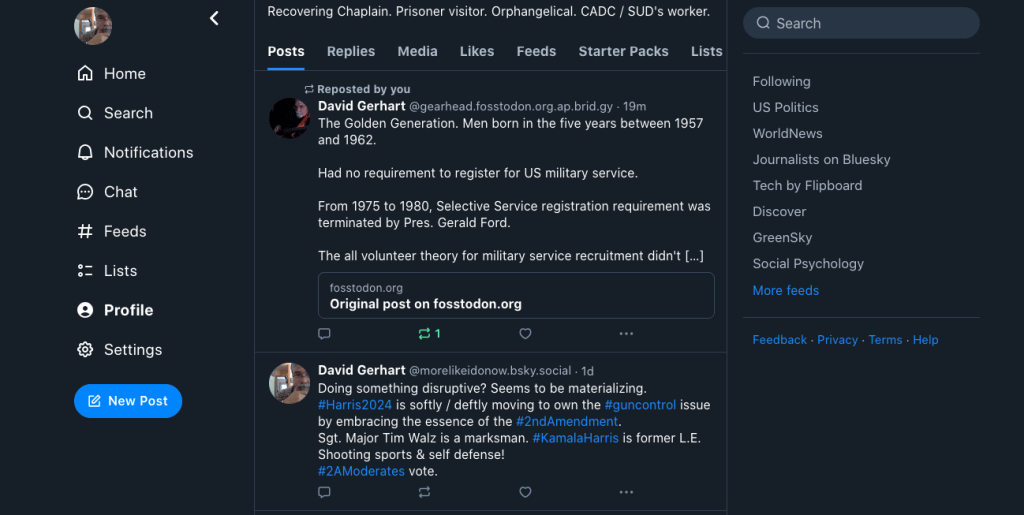Like The Golden Generation post

525,334
